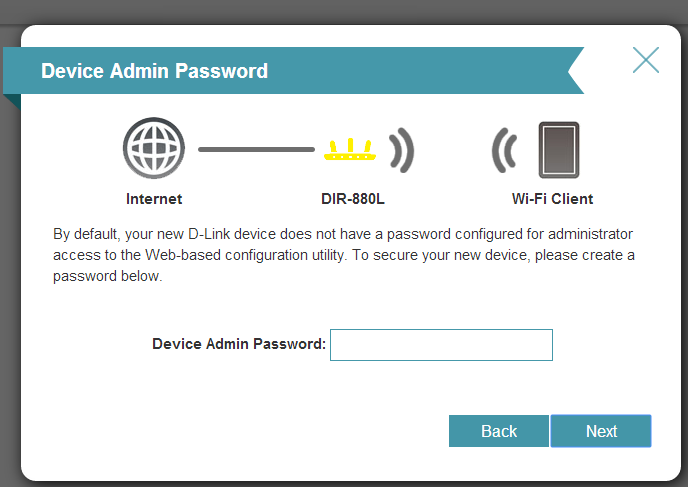Click the yellow DIR-880L router icon
The height and width of the screenshot is (487, 688).
tap(352, 152)
